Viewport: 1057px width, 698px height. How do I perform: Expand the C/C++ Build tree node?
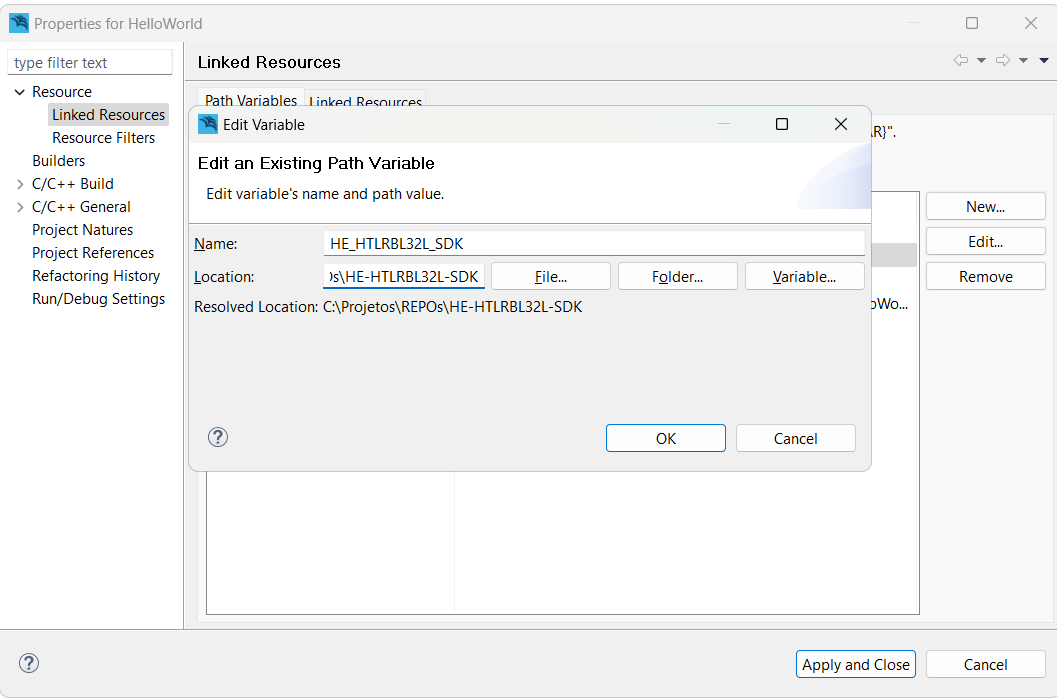pos(20,184)
